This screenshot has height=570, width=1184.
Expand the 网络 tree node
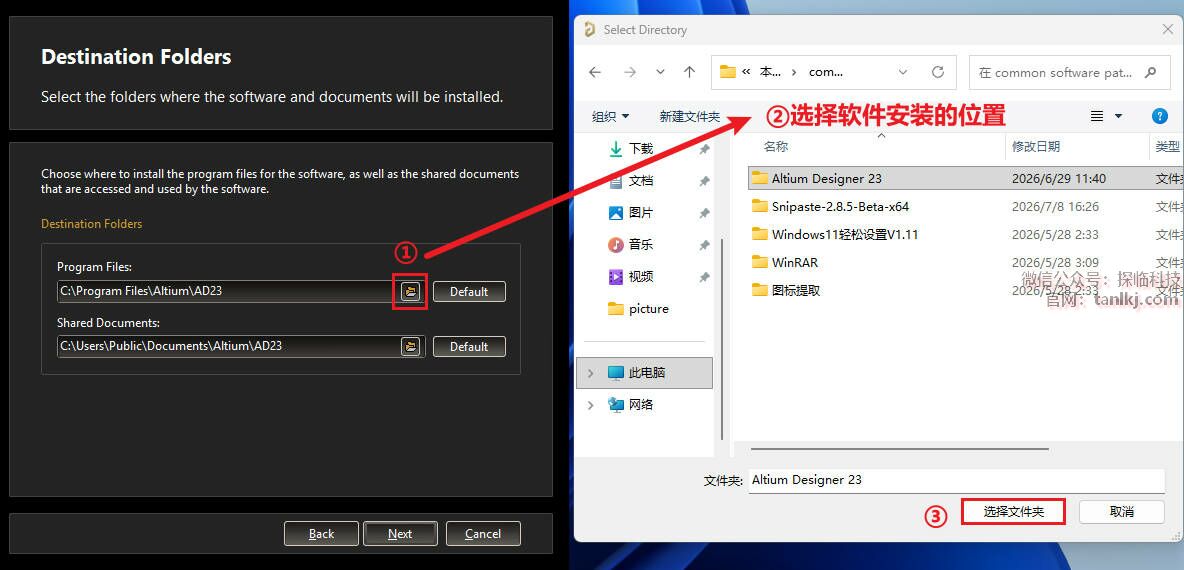click(x=590, y=405)
